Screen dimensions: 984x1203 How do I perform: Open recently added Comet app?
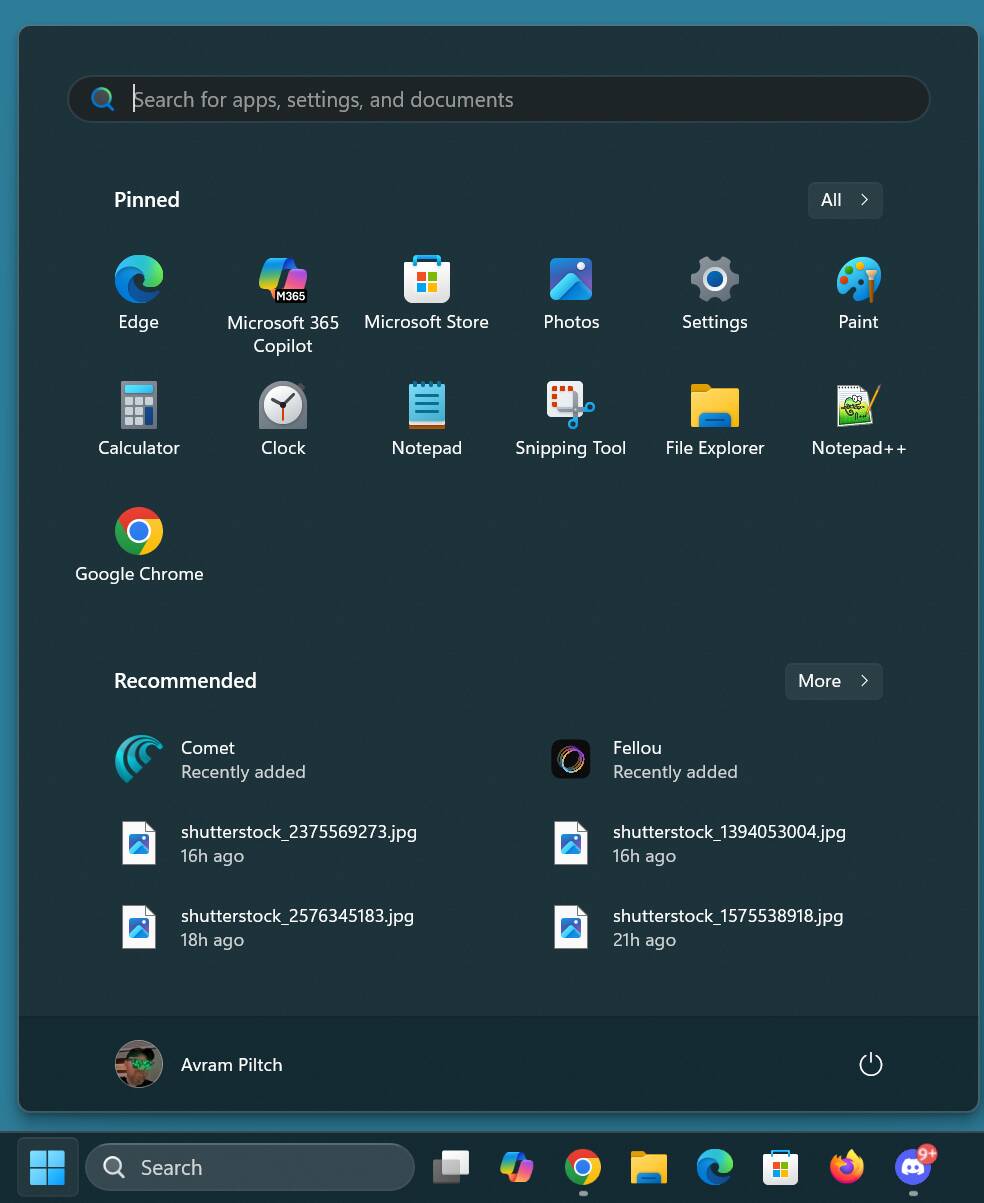point(210,760)
